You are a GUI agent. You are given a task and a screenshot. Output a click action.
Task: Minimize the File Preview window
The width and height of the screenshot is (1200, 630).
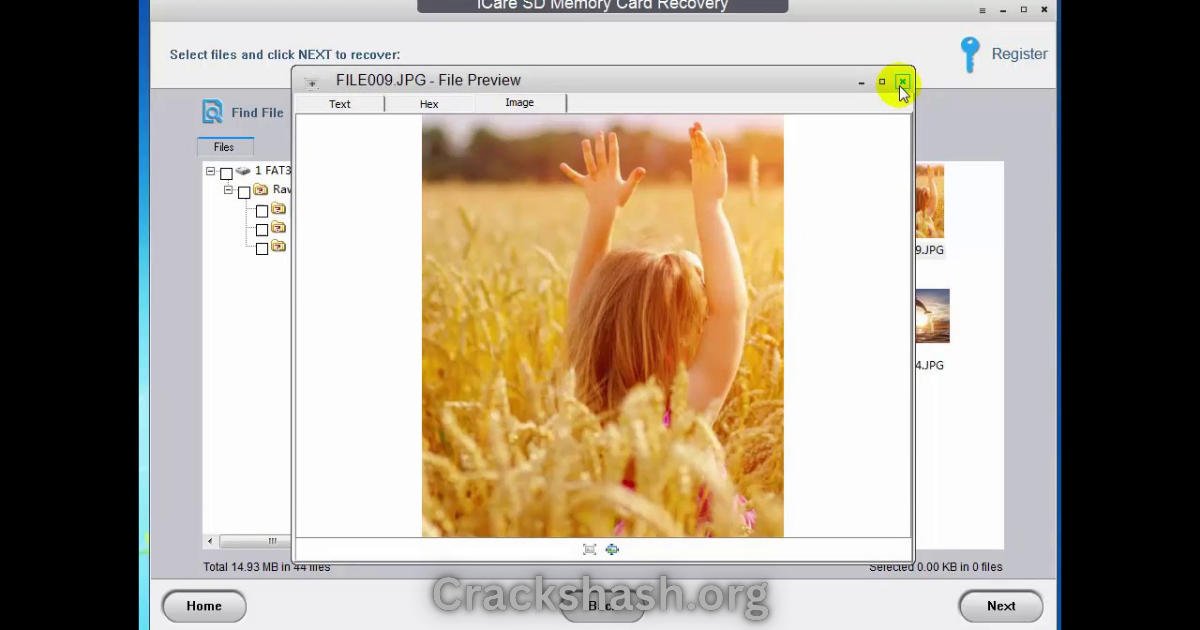coord(861,82)
